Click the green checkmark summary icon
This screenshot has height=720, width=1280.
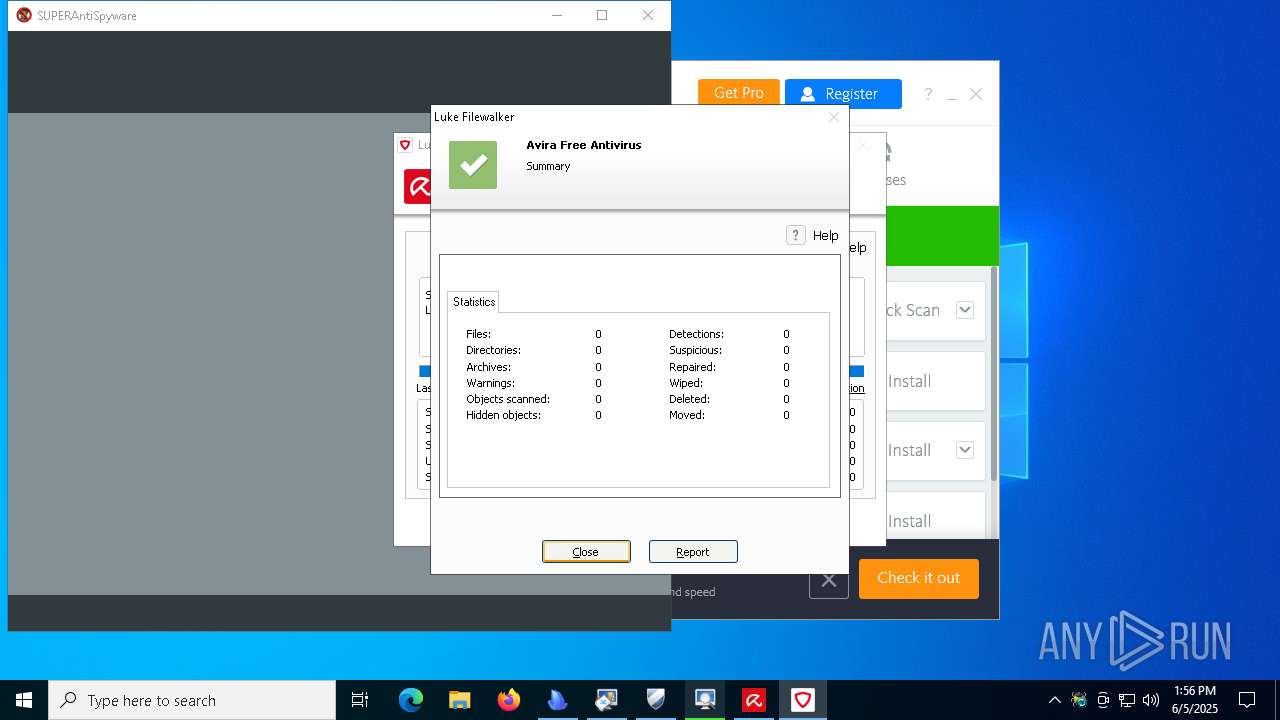473,165
